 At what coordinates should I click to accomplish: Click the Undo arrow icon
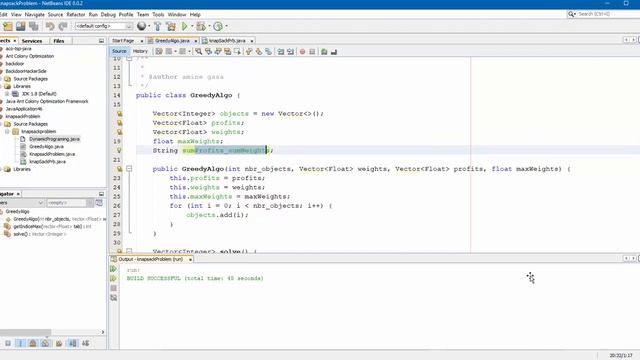[50, 27]
